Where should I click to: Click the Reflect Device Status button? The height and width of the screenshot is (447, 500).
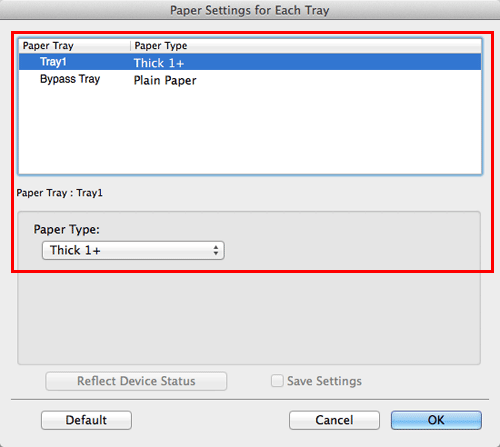click(x=136, y=381)
